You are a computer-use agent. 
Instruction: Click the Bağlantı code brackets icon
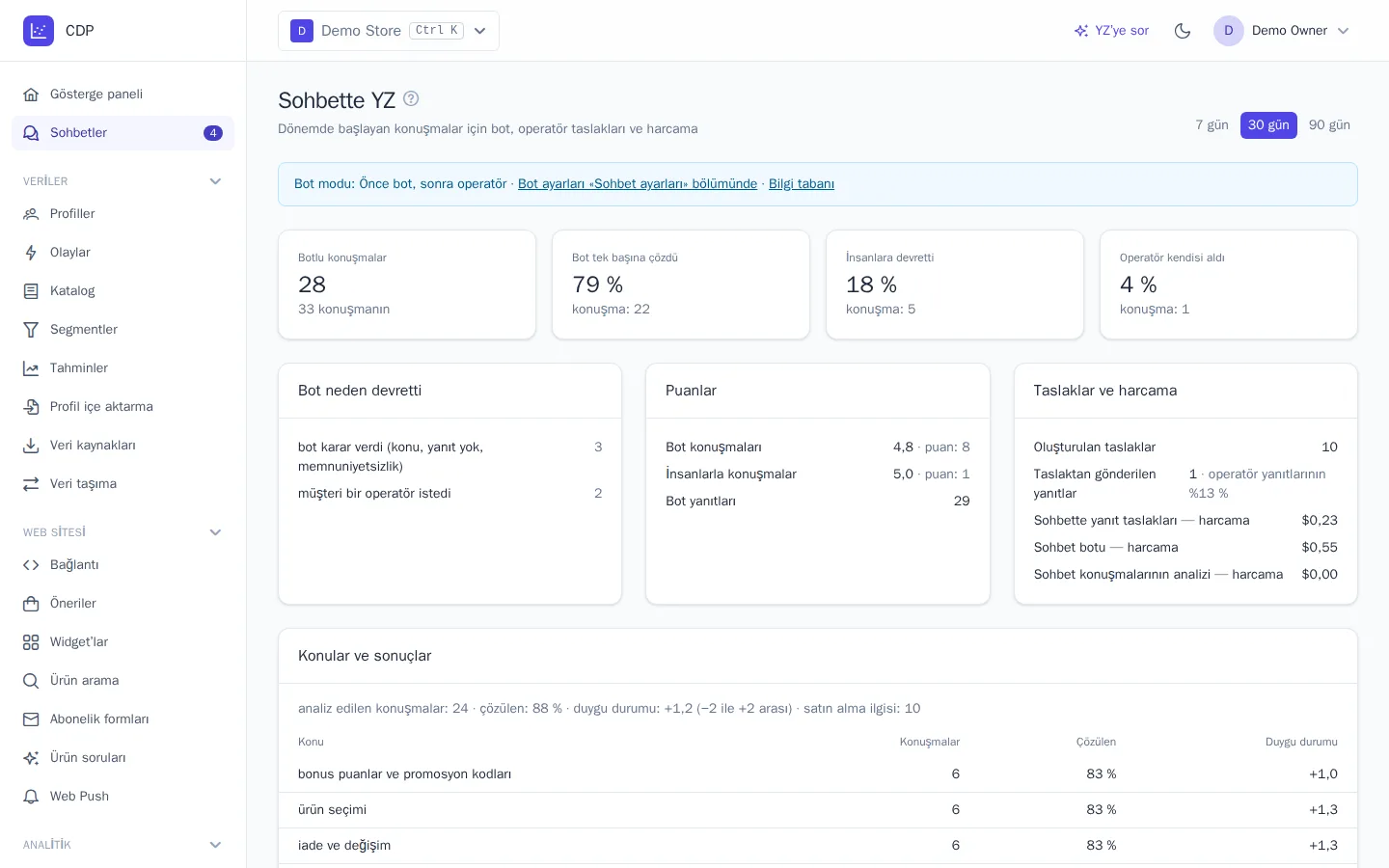(x=31, y=565)
